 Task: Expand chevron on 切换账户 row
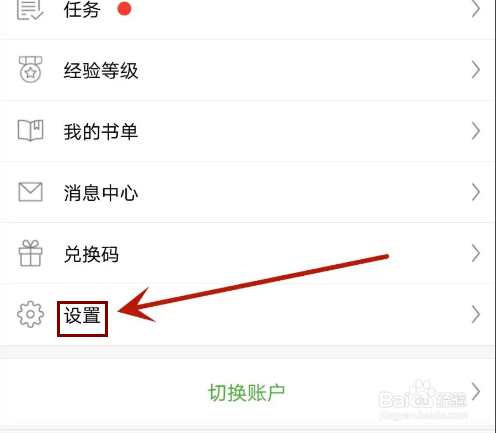[x=476, y=391]
